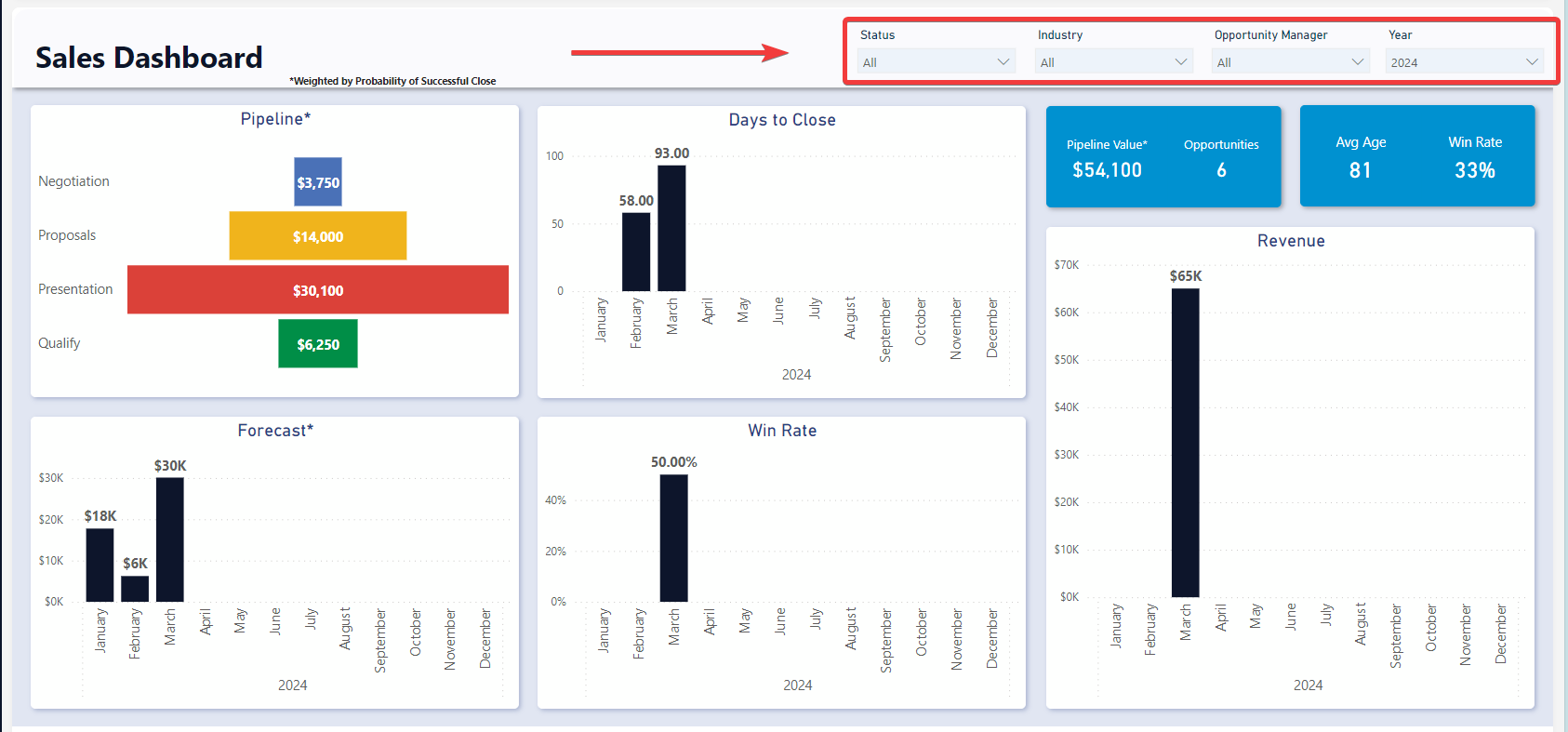
Task: Click the green Qualify $6,250 funnel bar
Action: [x=318, y=344]
